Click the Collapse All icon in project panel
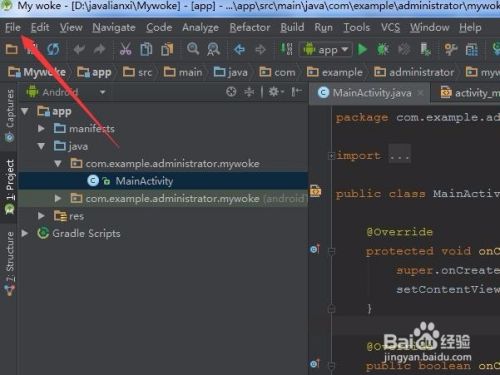 pos(249,92)
